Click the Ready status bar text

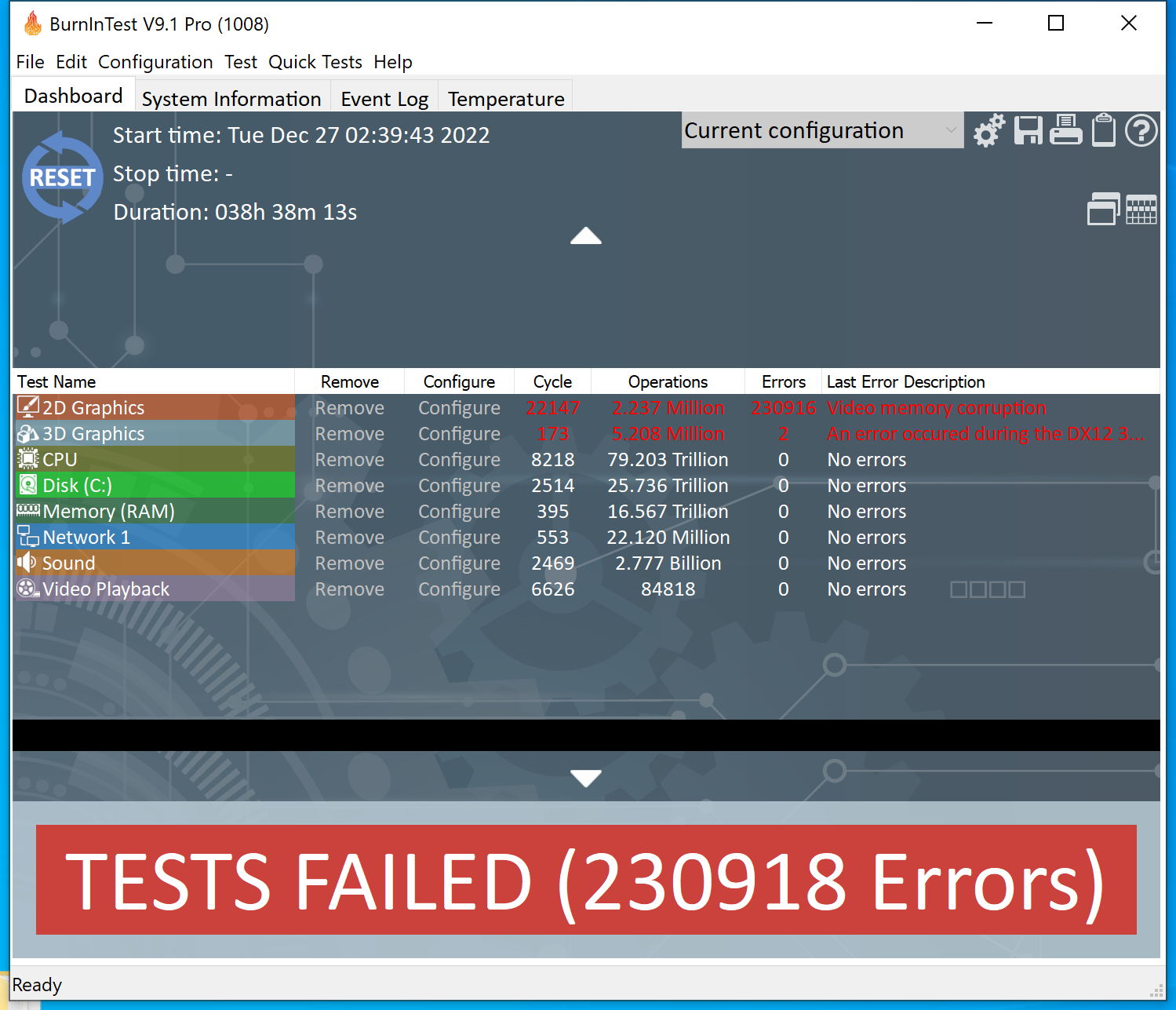click(x=37, y=985)
